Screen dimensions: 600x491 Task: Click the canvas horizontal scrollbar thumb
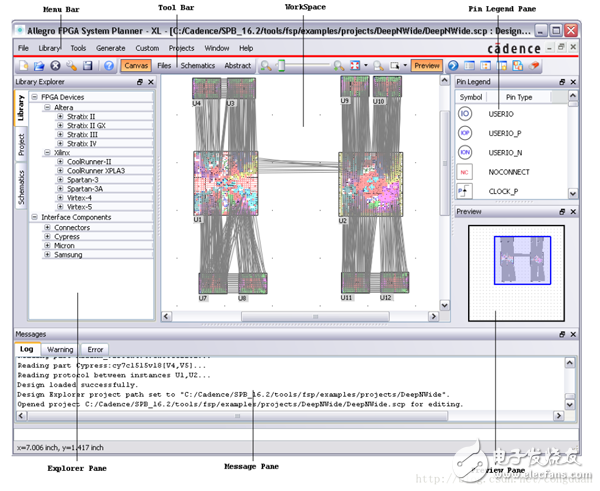(x=315, y=316)
